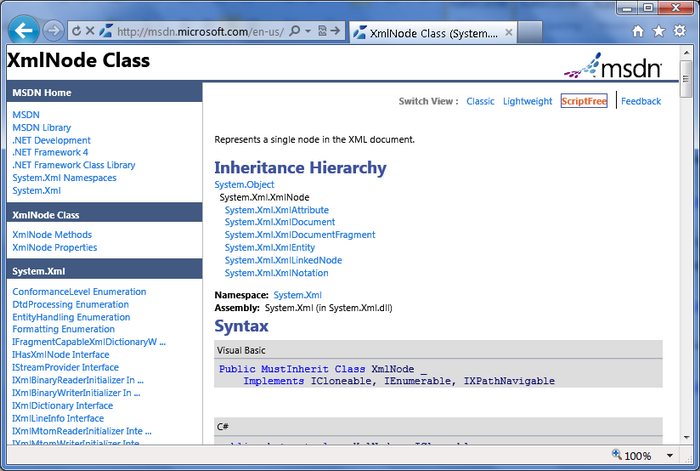
Task: Click the Stop loading X icon
Action: tap(91, 31)
